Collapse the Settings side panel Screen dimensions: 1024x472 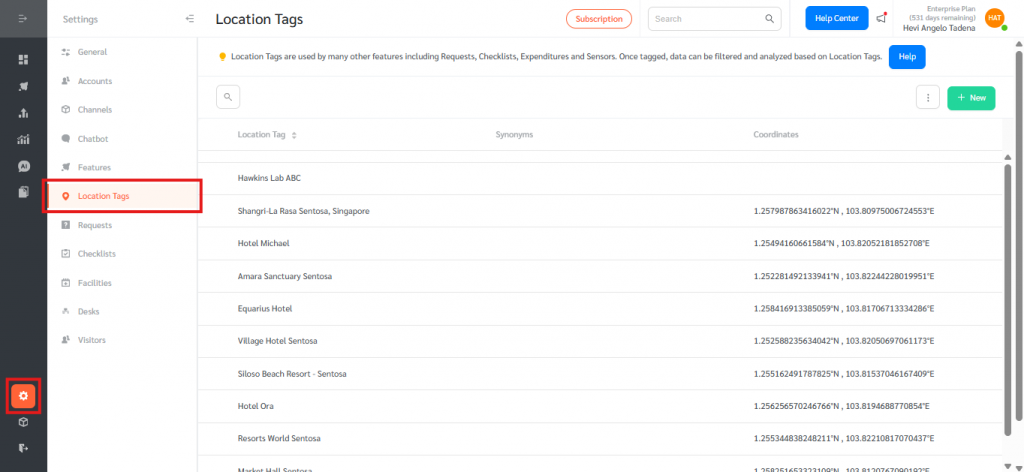coord(190,19)
